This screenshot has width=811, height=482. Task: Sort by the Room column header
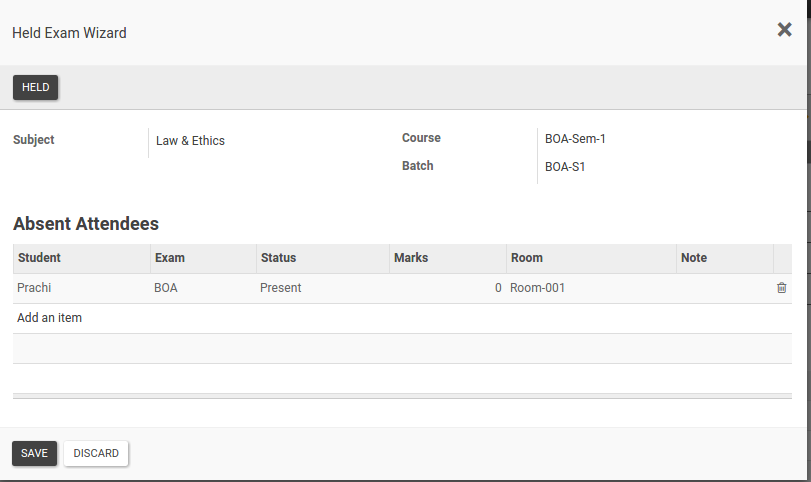click(x=527, y=258)
